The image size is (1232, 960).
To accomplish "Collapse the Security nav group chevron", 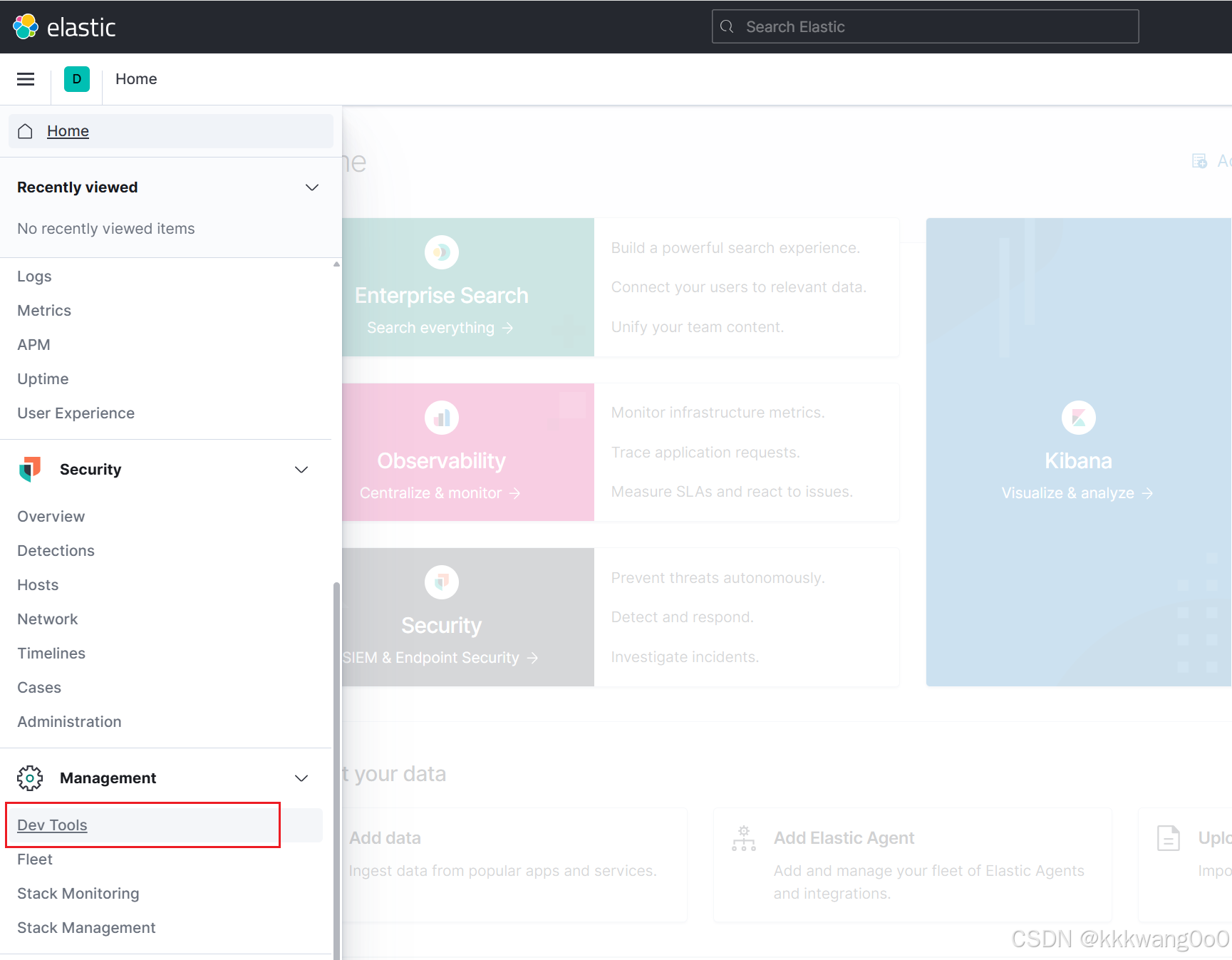I will [x=301, y=470].
